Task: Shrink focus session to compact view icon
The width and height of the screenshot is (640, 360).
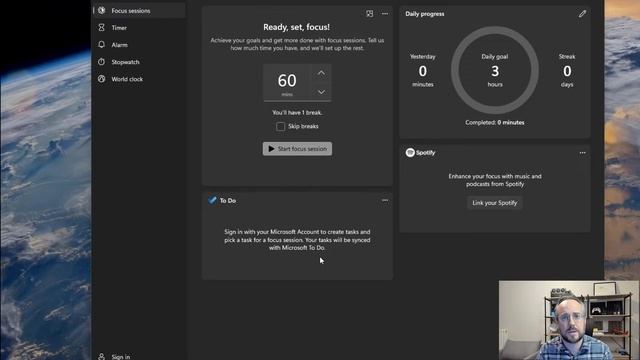Action: click(x=369, y=13)
